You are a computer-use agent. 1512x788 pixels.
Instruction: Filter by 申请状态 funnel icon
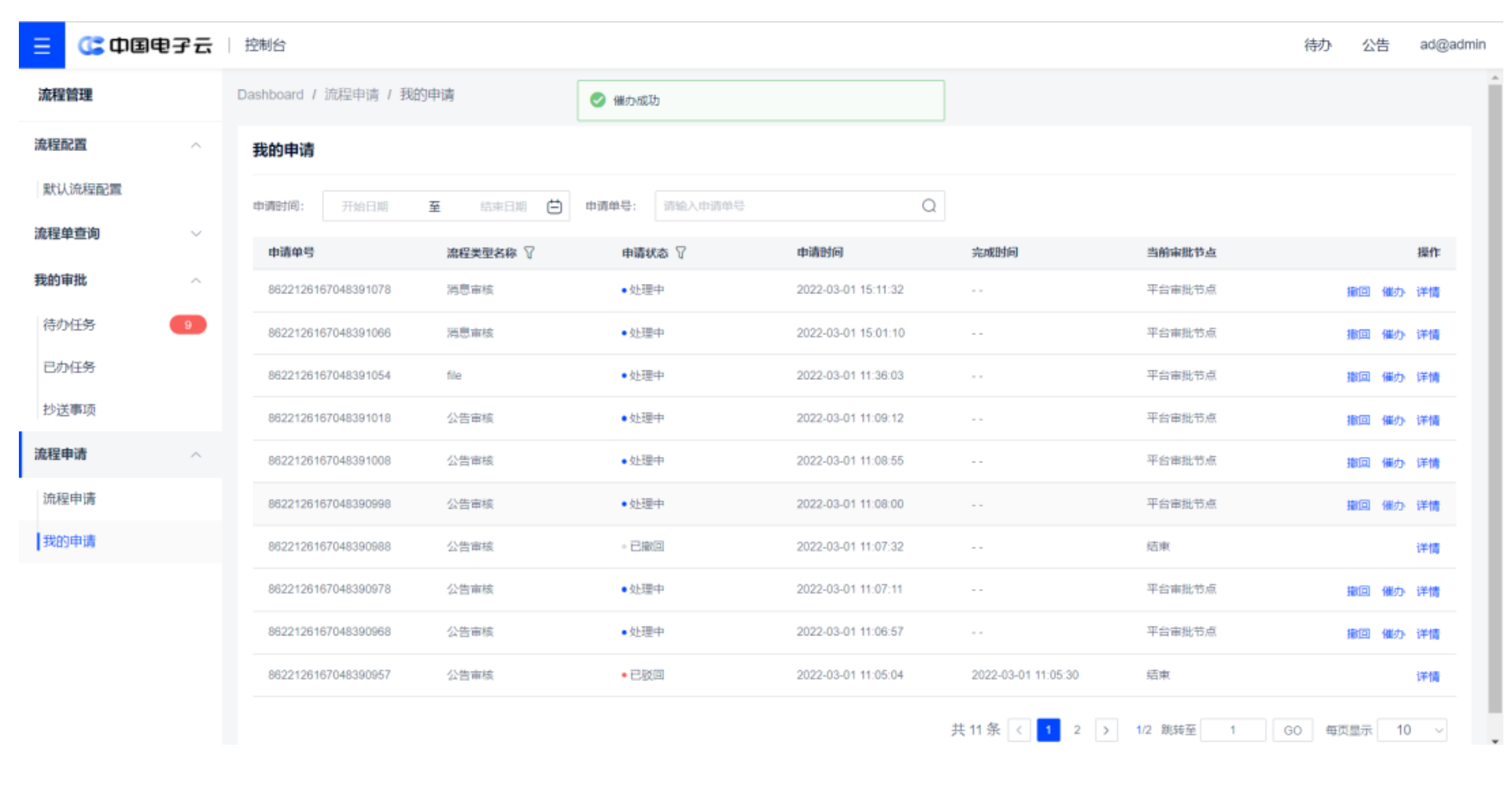[x=681, y=252]
